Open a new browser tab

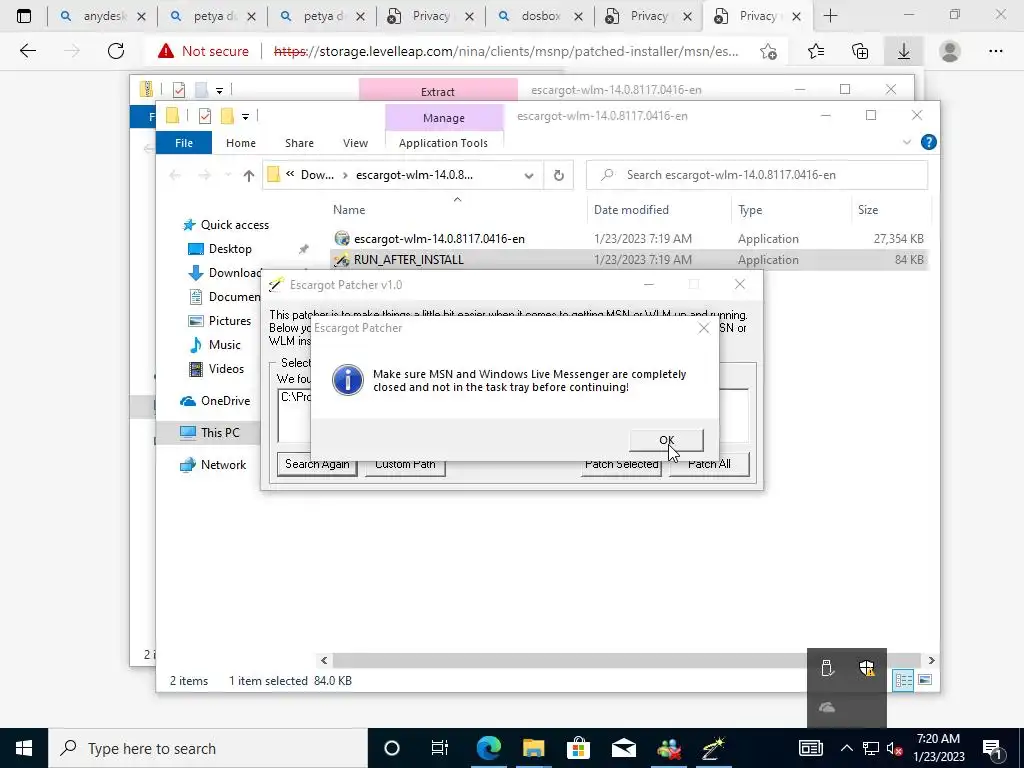830,16
